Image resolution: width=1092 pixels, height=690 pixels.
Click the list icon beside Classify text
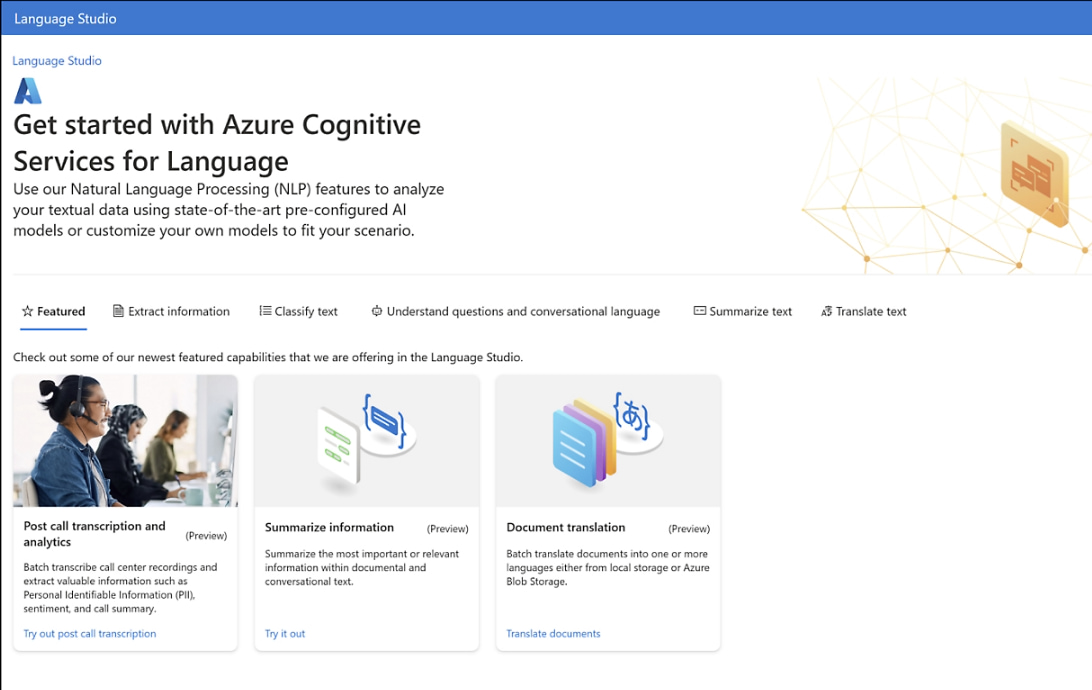tap(265, 311)
